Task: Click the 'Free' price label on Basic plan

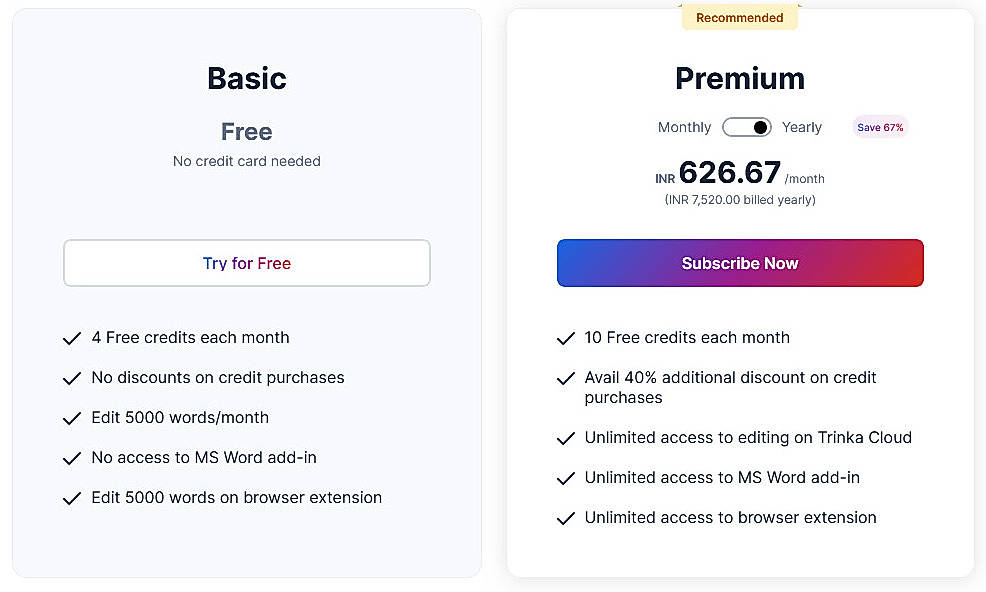Action: click(246, 131)
